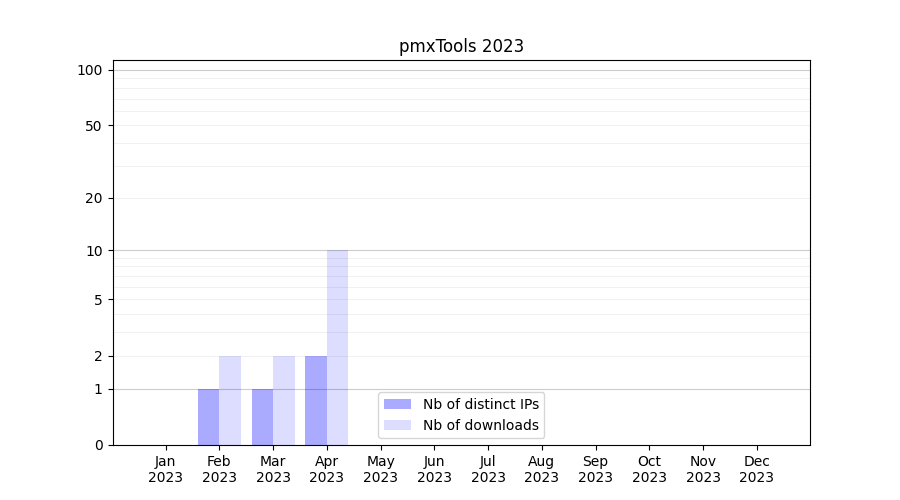Select the May 2023 x-axis label

[x=380, y=469]
